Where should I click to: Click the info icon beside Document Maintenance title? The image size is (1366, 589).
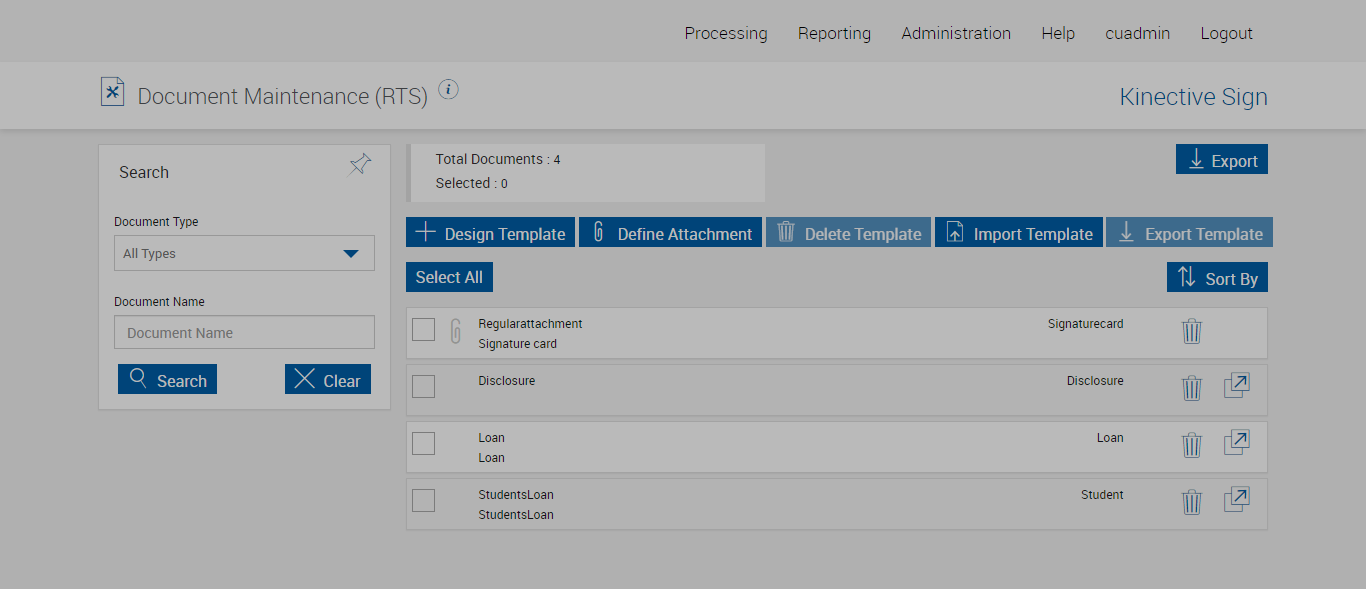[x=449, y=90]
